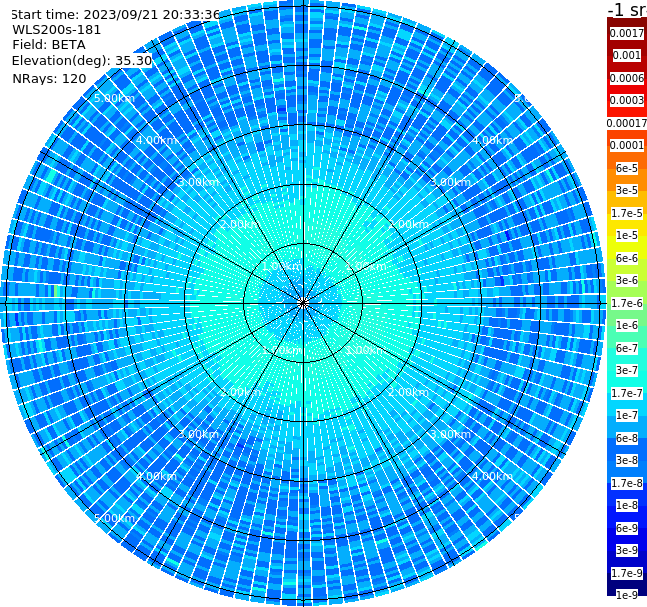The height and width of the screenshot is (607, 647).
Task: Click the northwest 4.00km range label
Action: point(156,140)
